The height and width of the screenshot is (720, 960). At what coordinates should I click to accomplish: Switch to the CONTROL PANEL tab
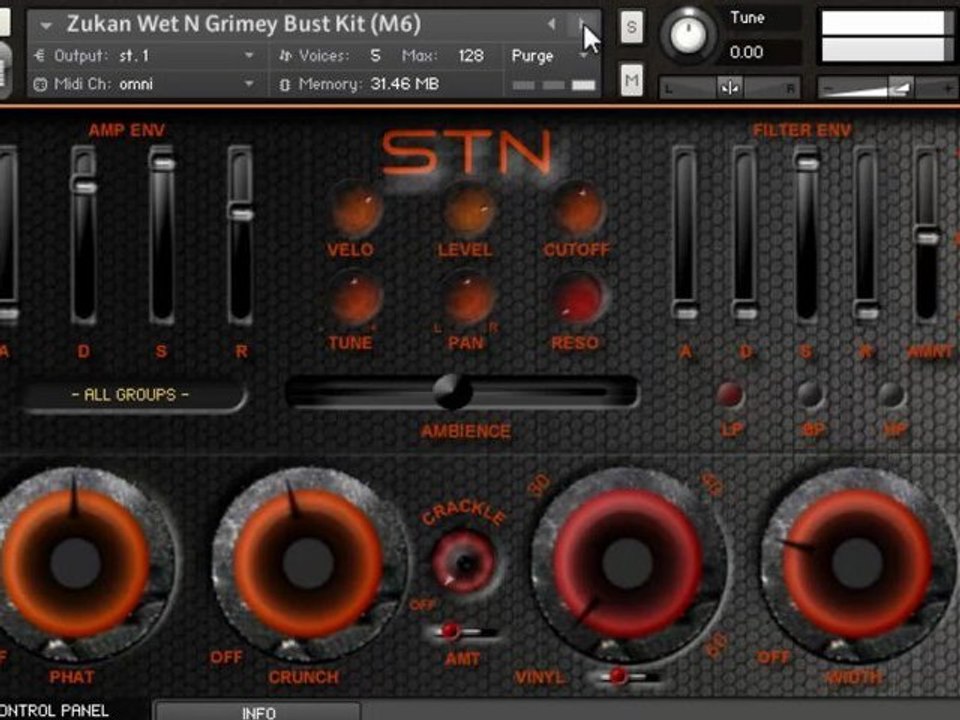coord(54,710)
